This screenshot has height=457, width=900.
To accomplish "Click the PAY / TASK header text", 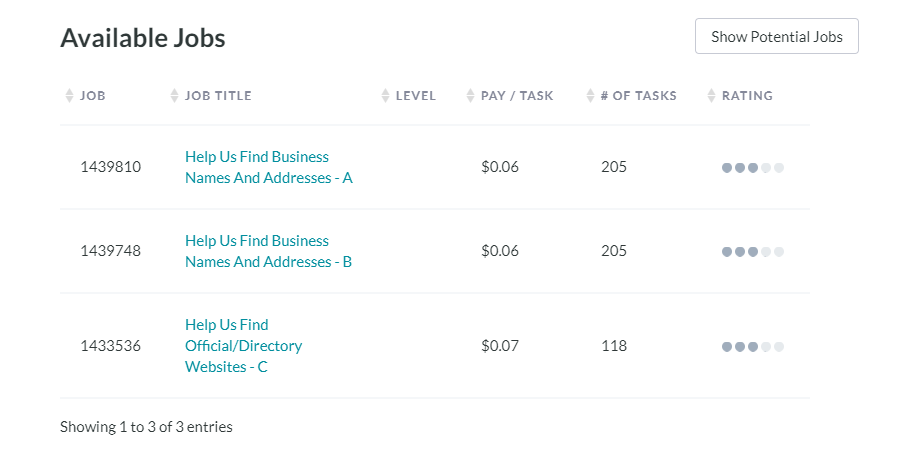I will [x=517, y=96].
